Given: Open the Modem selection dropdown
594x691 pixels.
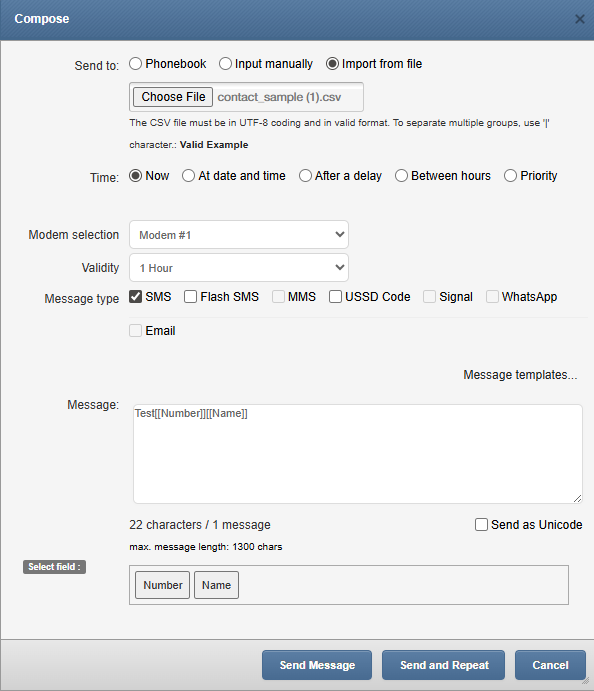Looking at the screenshot, I should point(239,235).
